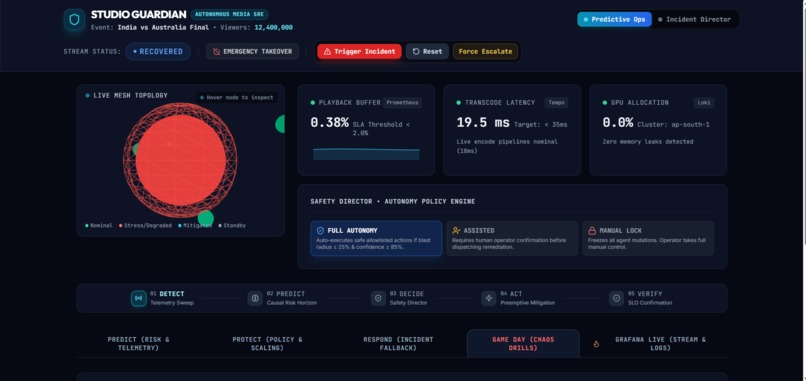The width and height of the screenshot is (806, 381).
Task: Click the 19.5 ms transcode latency value
Action: pos(483,123)
